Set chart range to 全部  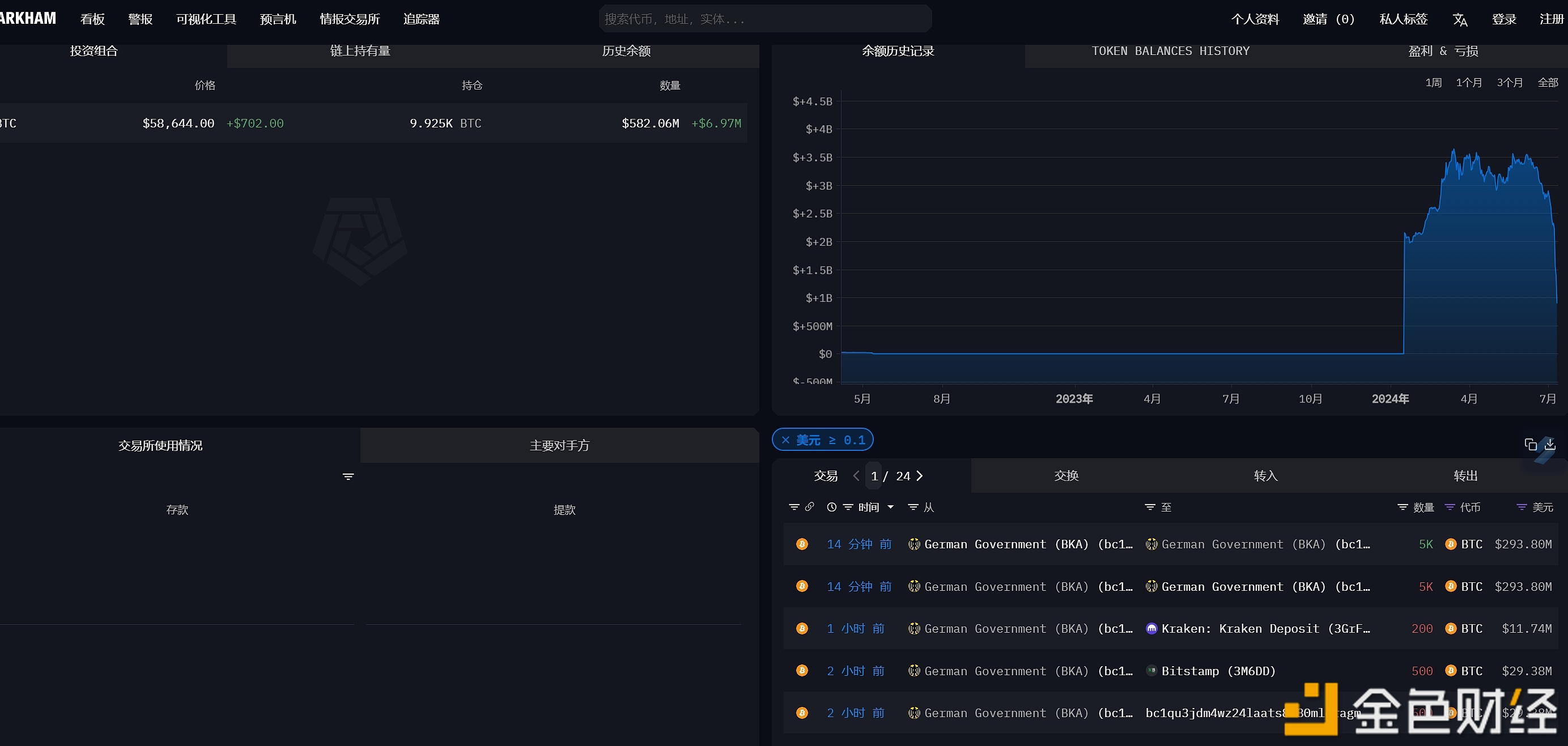click(1548, 83)
